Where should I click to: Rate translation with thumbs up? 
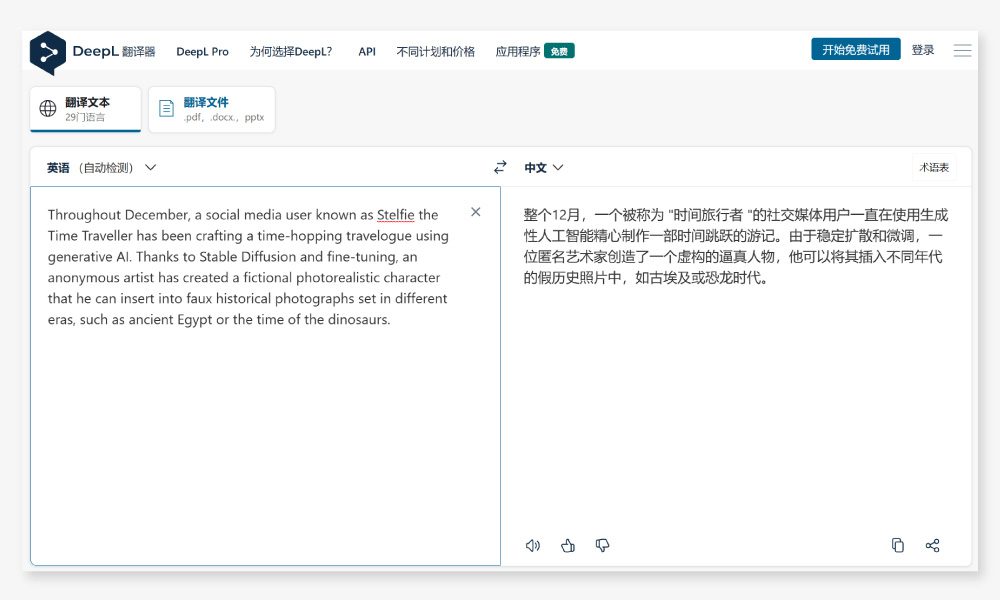pyautogui.click(x=568, y=545)
